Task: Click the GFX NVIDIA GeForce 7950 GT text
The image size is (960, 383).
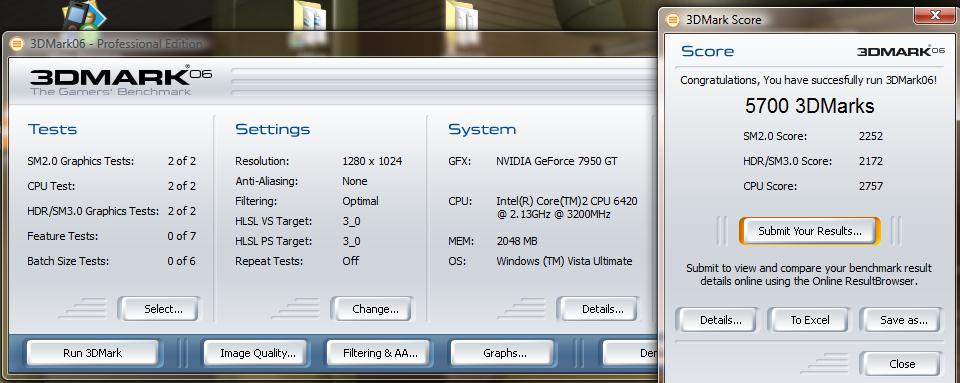Action: pyautogui.click(x=557, y=161)
